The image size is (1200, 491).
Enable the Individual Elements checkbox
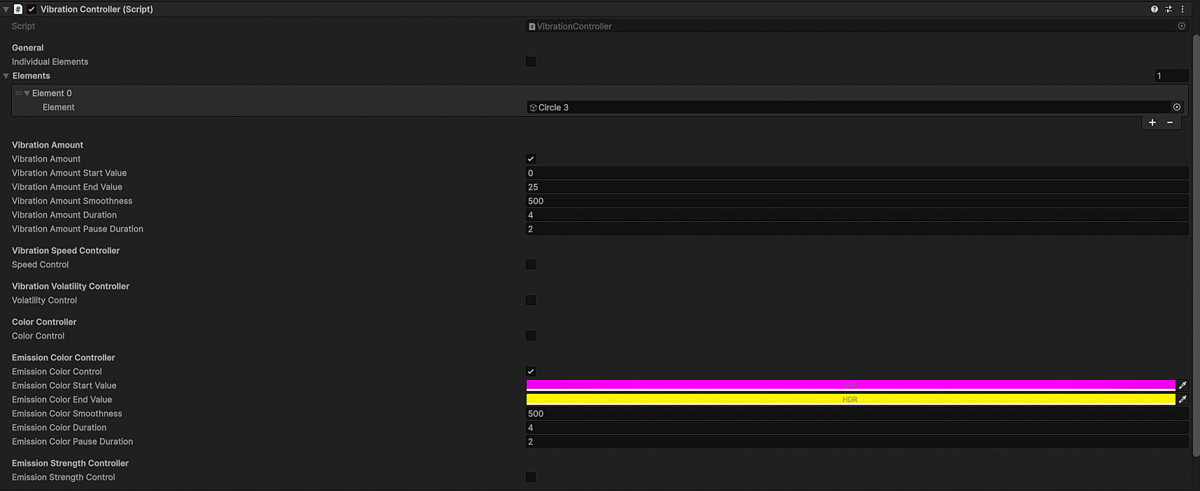click(x=531, y=62)
